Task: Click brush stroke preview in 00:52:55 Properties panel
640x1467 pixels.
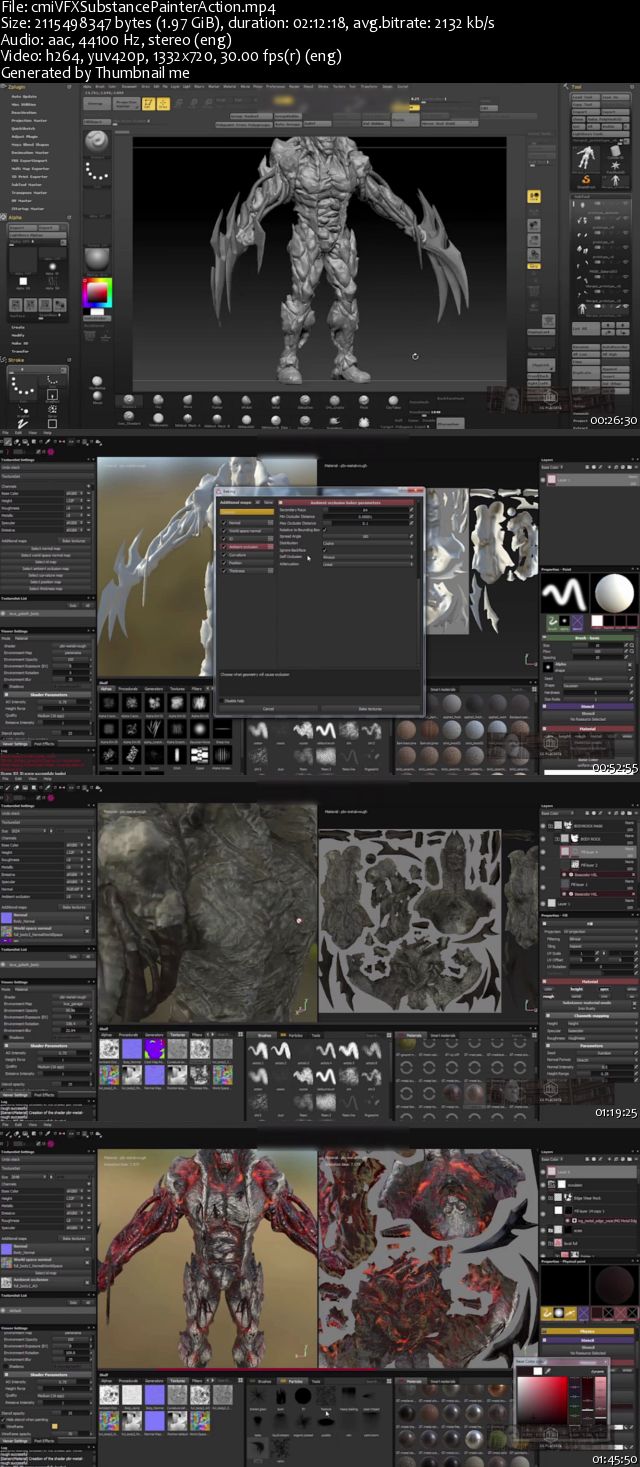Action: (x=563, y=595)
